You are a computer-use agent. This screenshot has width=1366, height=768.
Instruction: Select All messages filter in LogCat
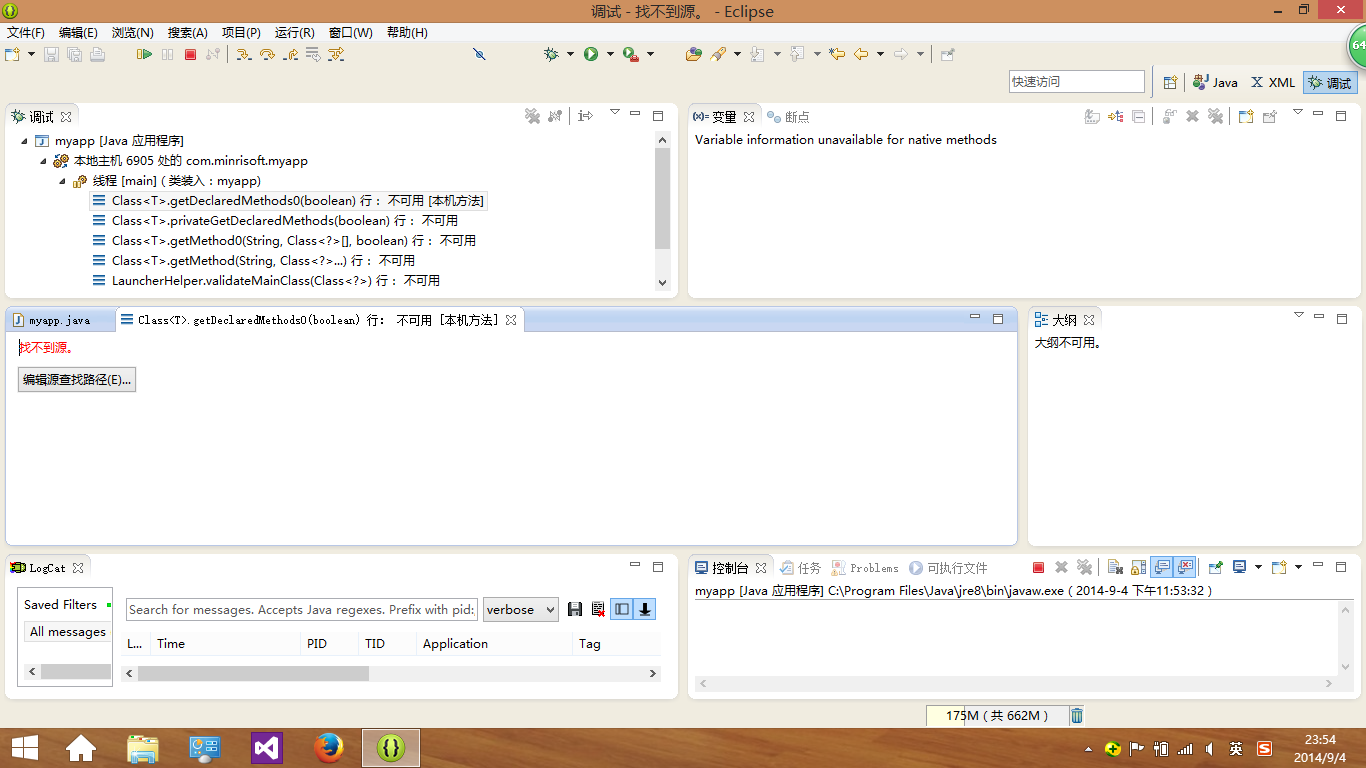[x=67, y=631]
